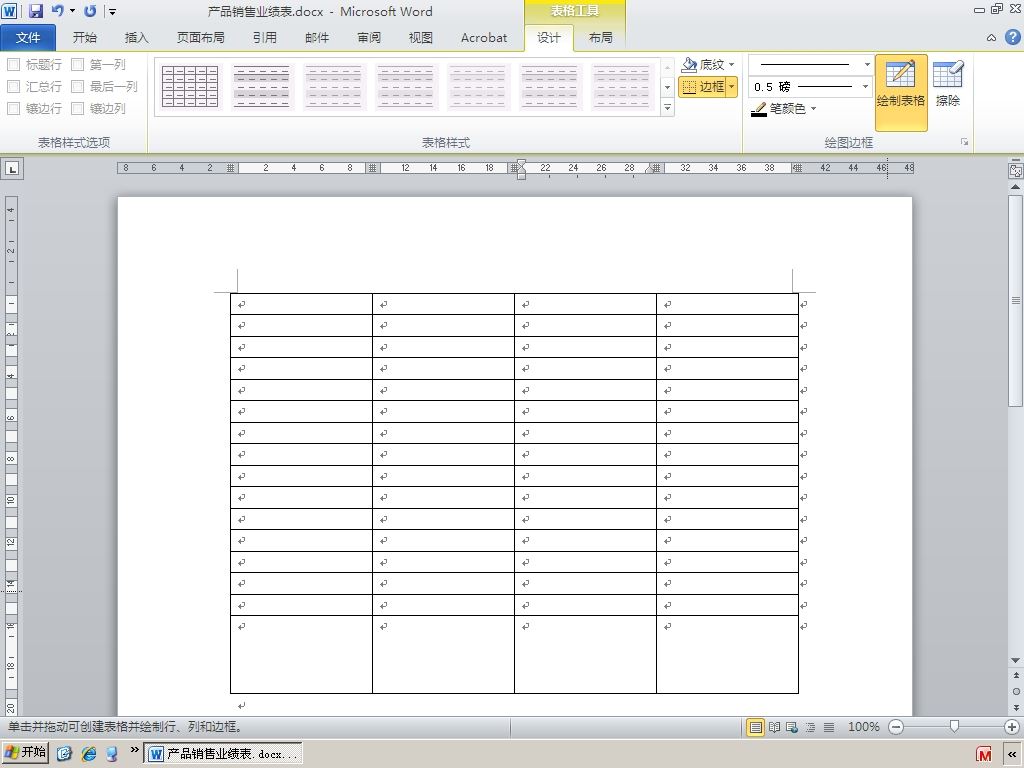Open the Undo history dropdown arrow

pos(72,10)
